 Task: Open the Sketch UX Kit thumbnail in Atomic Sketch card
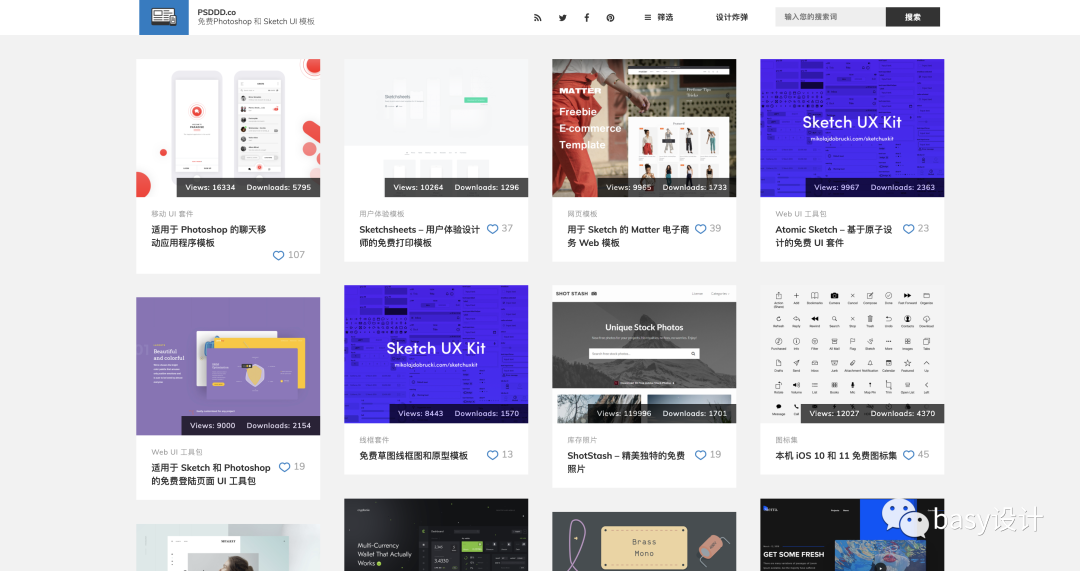point(852,127)
